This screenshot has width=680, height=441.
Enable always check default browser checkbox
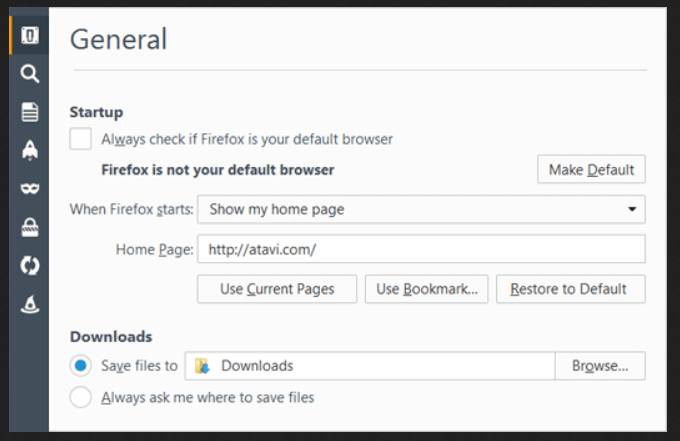point(81,139)
